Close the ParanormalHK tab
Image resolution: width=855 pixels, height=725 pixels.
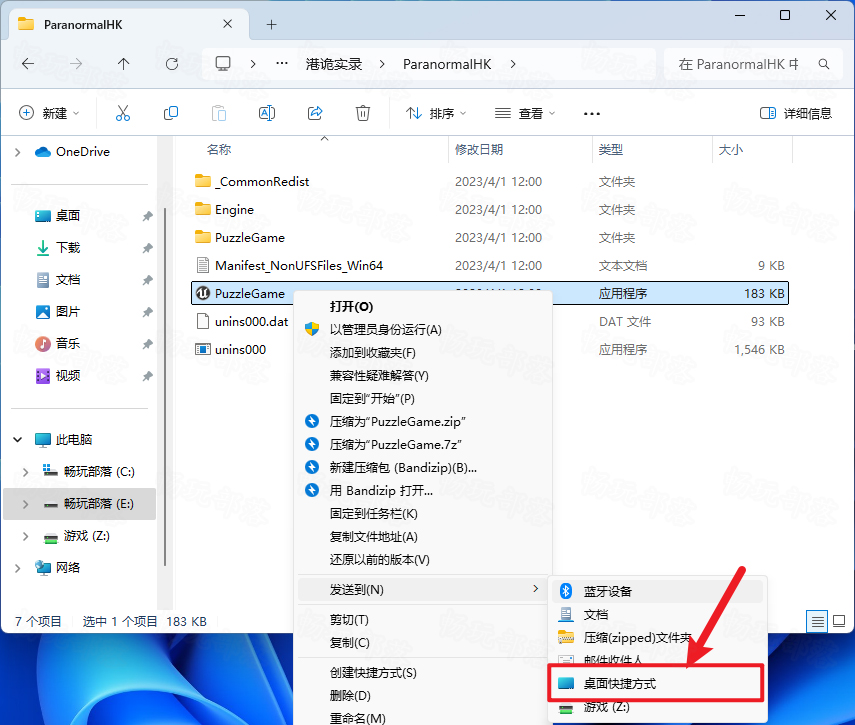pyautogui.click(x=227, y=24)
